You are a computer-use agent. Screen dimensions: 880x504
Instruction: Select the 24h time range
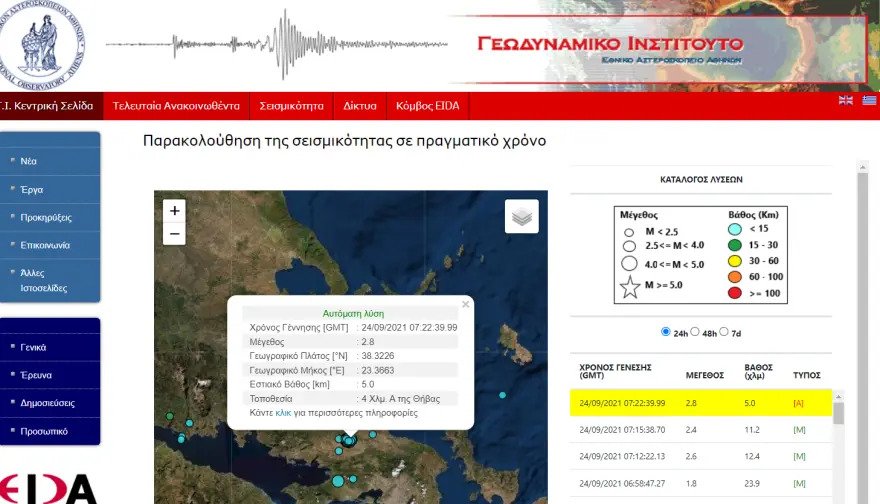[x=666, y=332]
